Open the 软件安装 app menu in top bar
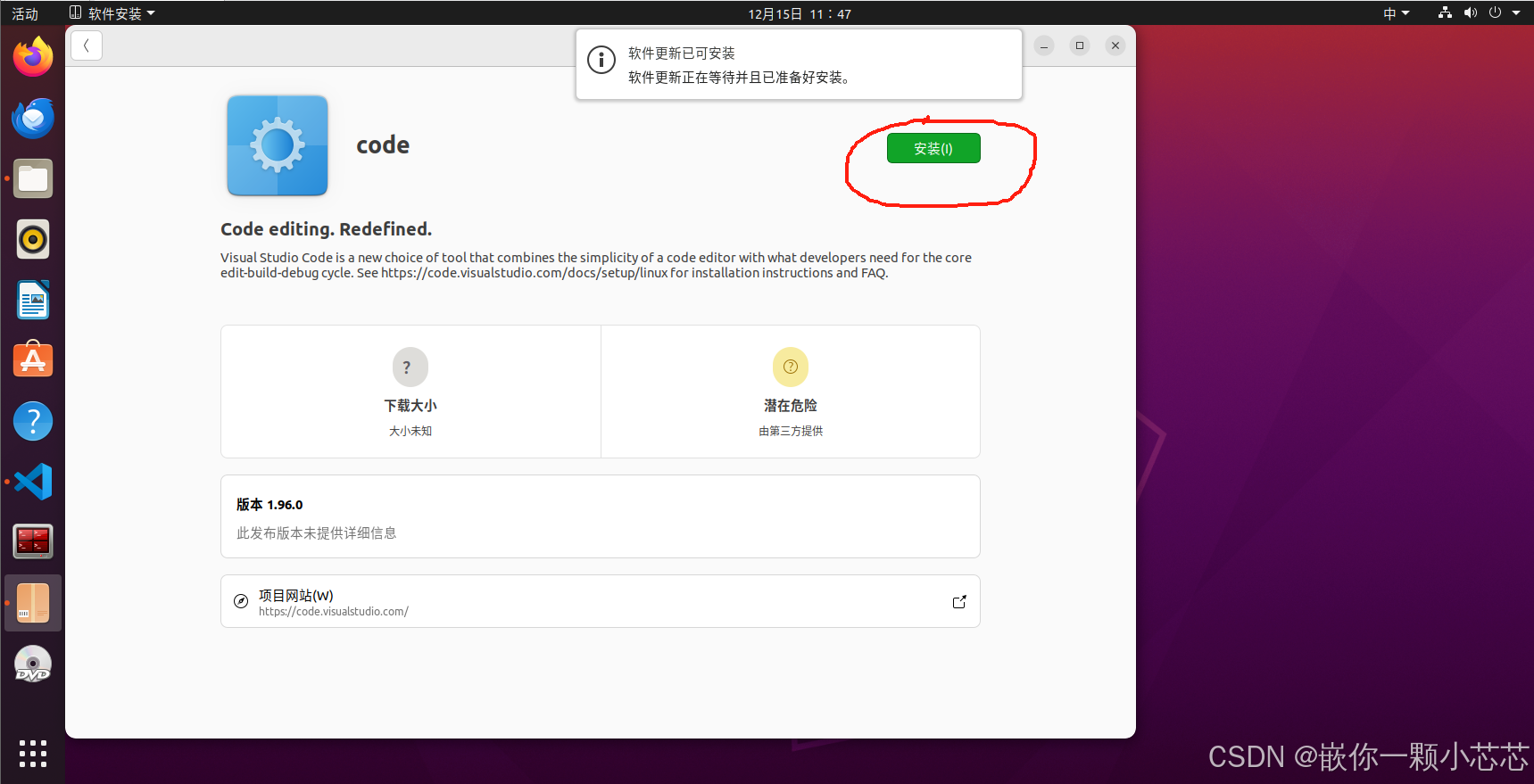The width and height of the screenshot is (1534, 784). [112, 13]
